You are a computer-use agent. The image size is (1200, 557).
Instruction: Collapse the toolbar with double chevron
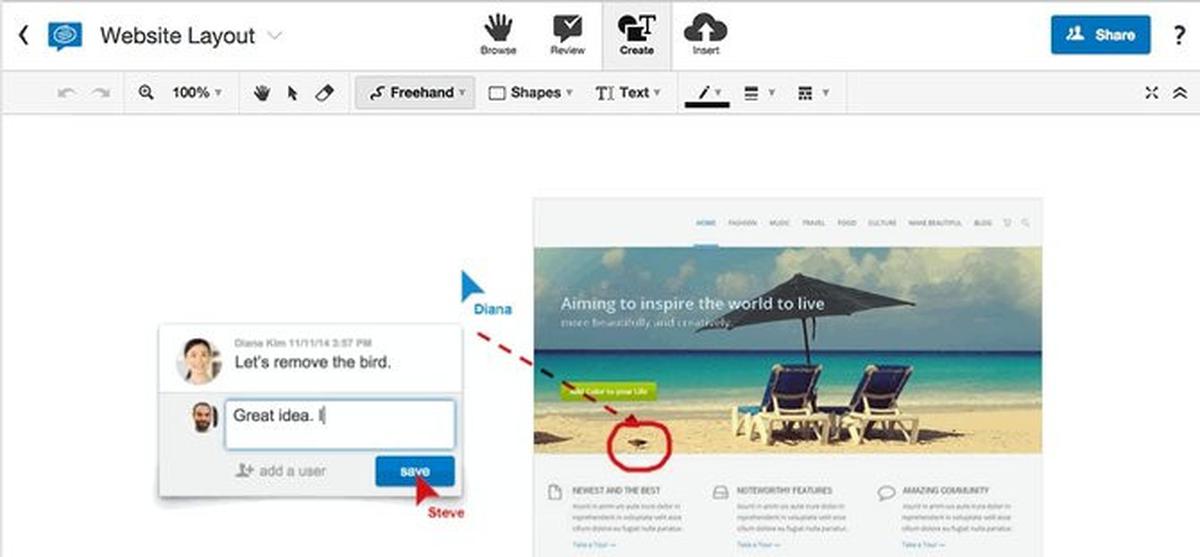1179,92
